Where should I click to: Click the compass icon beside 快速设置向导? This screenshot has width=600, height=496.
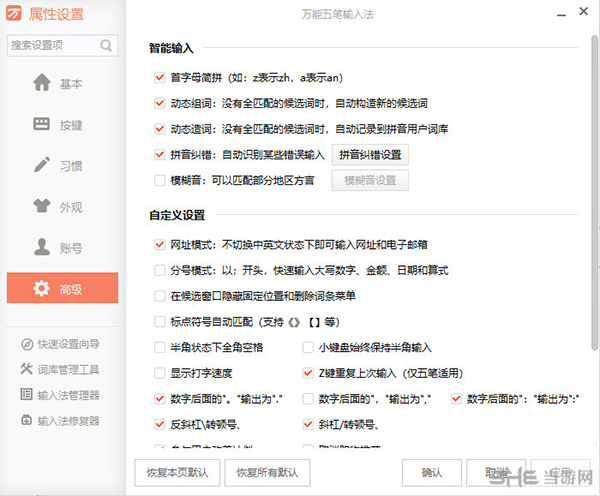27,344
